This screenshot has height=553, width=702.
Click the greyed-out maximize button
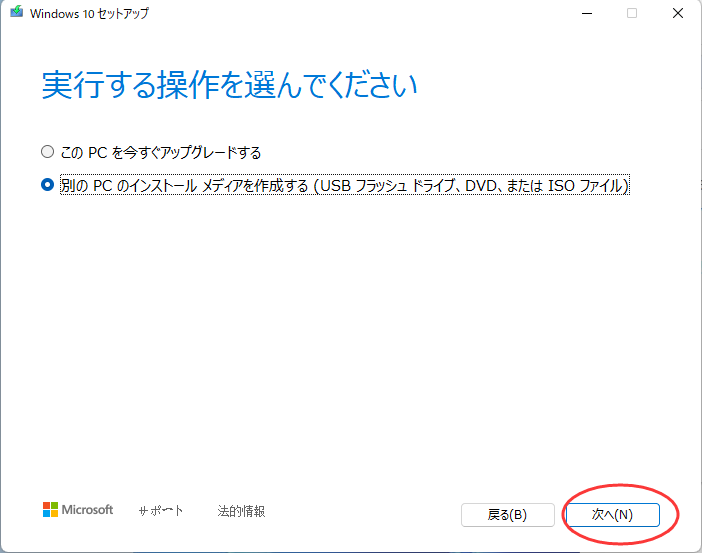[632, 14]
